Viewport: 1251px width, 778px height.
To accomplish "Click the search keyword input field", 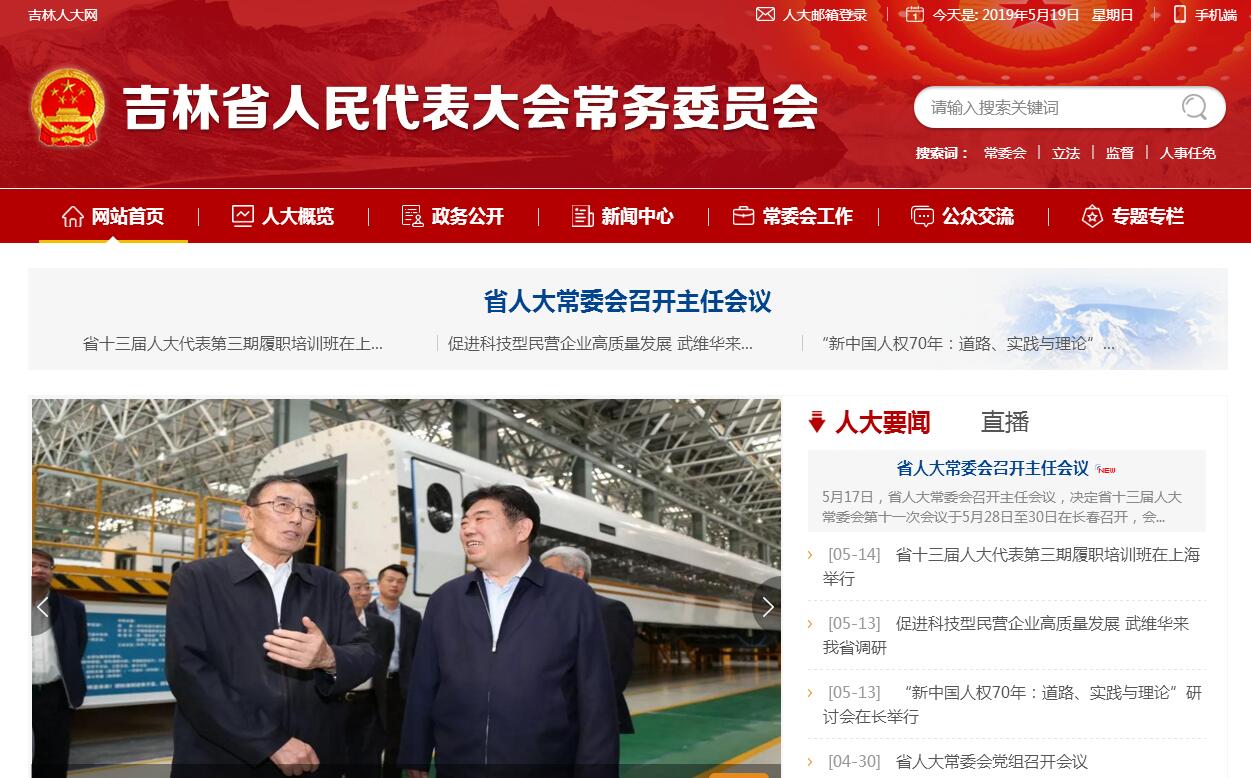I will 1050,107.
